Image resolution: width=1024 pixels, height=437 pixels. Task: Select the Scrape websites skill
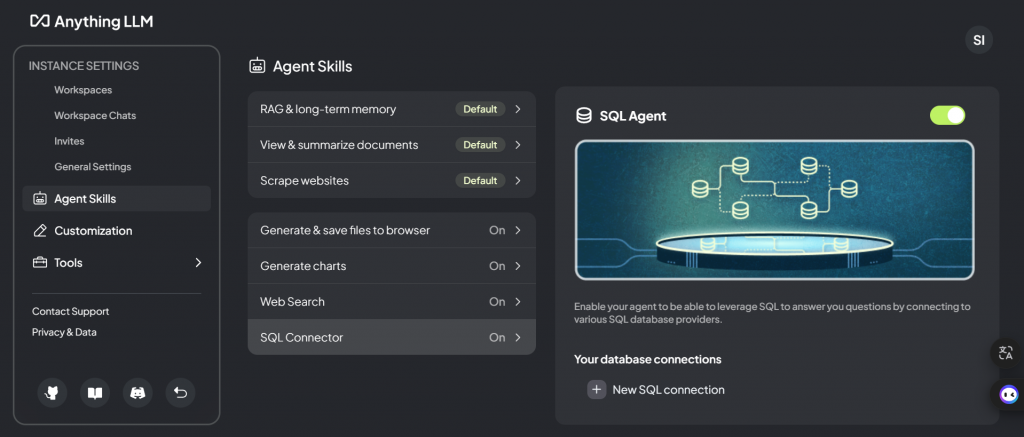(x=391, y=181)
